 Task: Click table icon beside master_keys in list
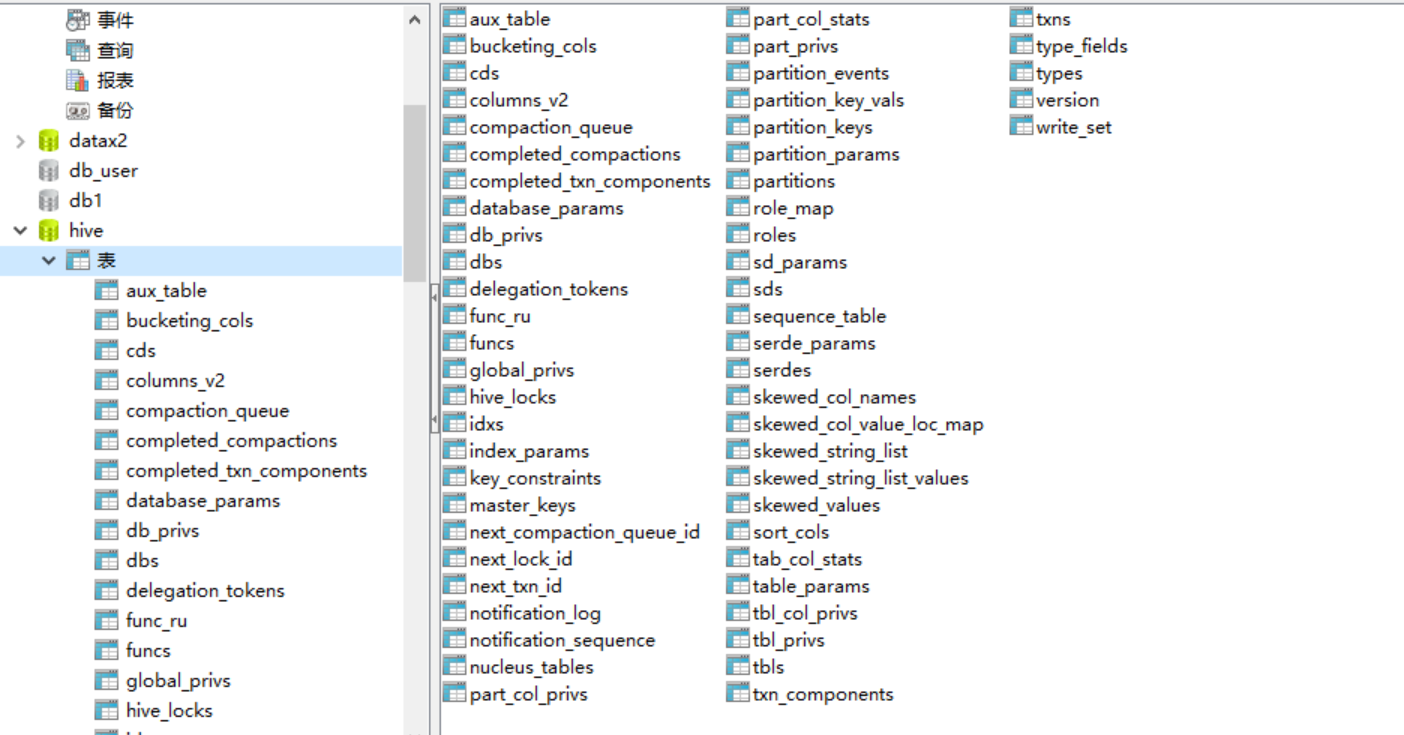click(x=455, y=505)
